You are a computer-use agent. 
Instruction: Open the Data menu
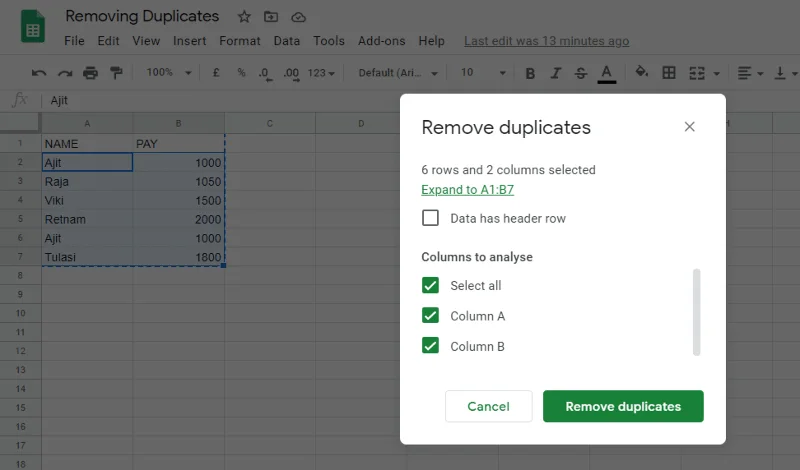click(287, 41)
